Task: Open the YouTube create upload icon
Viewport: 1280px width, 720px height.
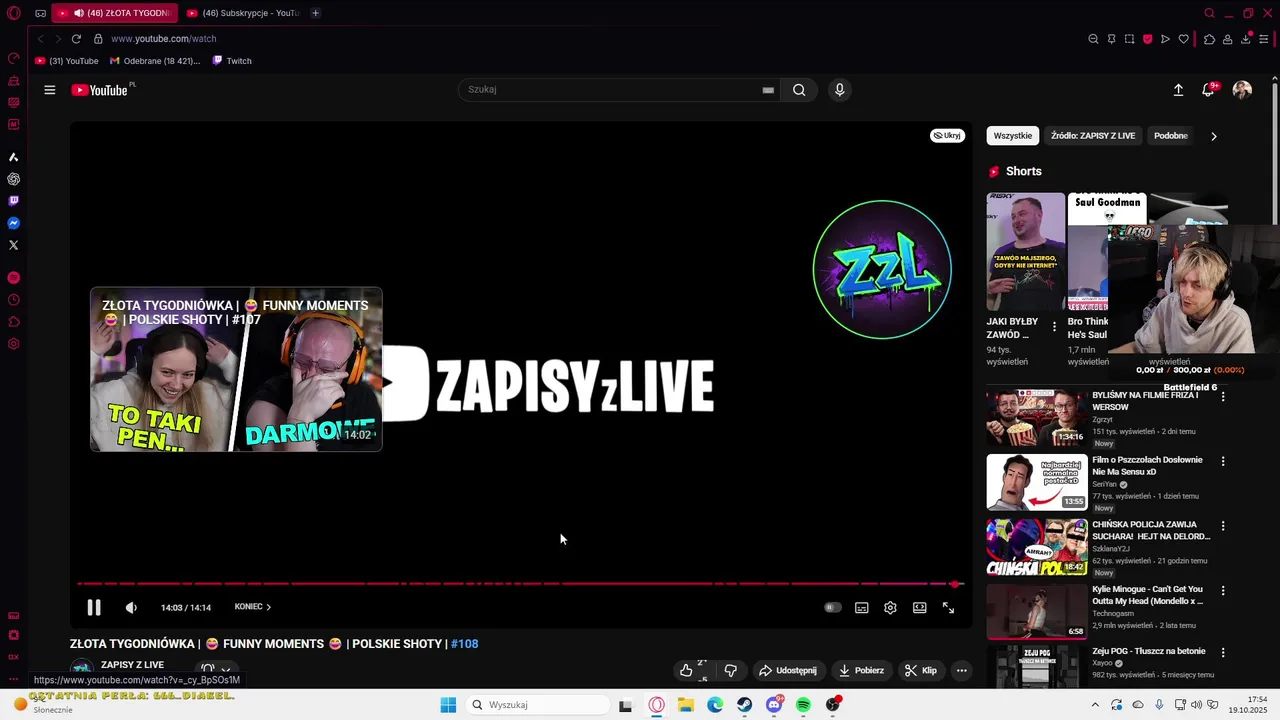Action: (1178, 90)
